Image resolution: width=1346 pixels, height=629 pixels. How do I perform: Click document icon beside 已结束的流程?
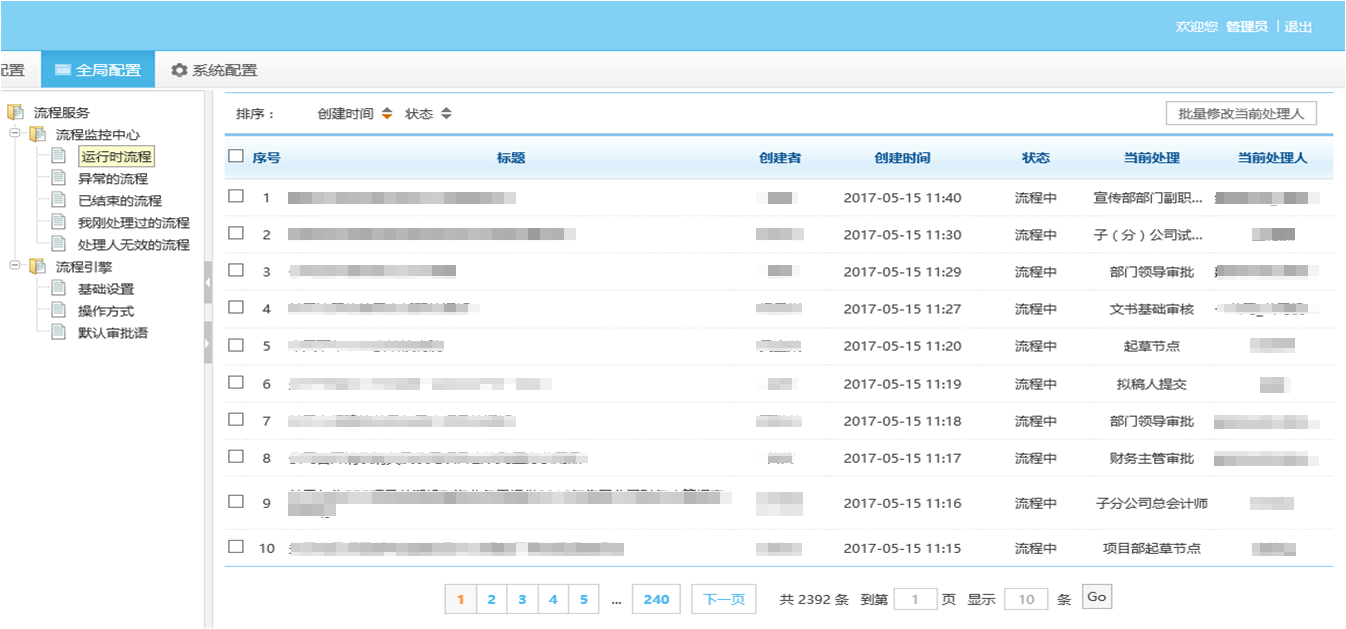click(x=59, y=200)
